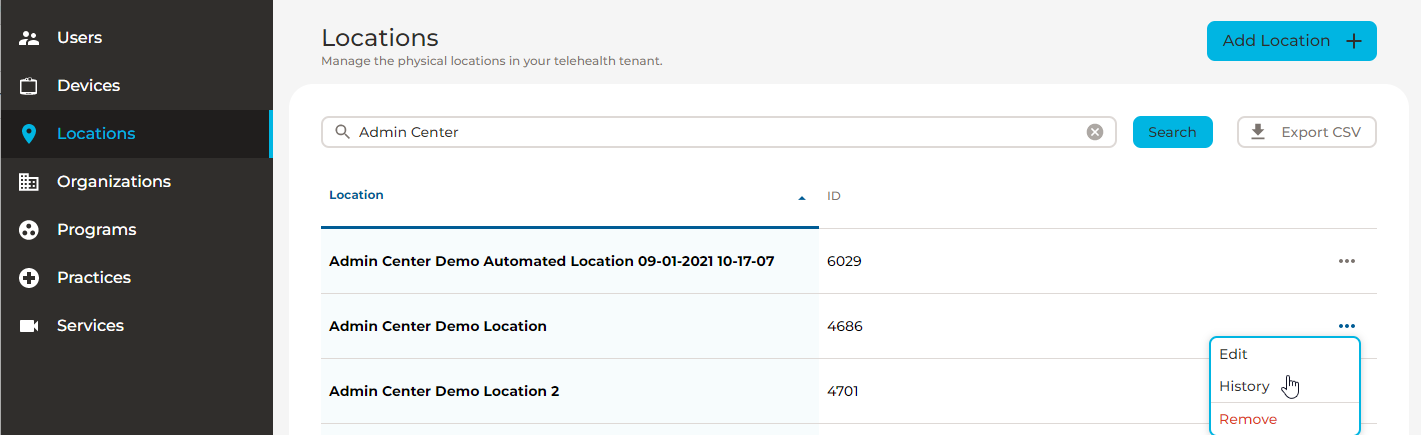Click the magnifier icon in search box
The height and width of the screenshot is (435, 1421).
click(343, 132)
